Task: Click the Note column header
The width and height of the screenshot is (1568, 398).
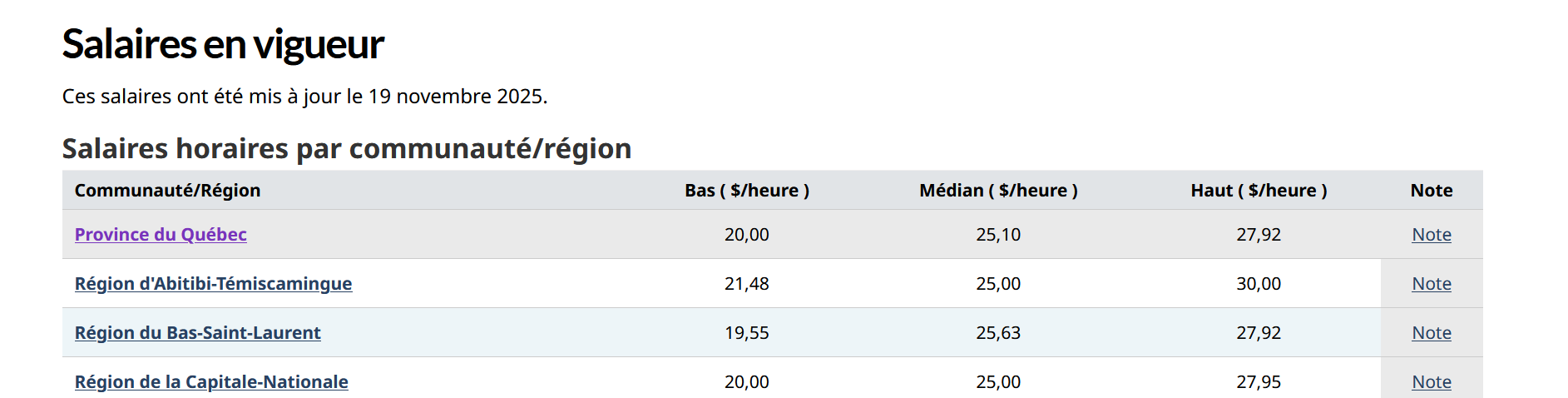Action: [x=1432, y=191]
